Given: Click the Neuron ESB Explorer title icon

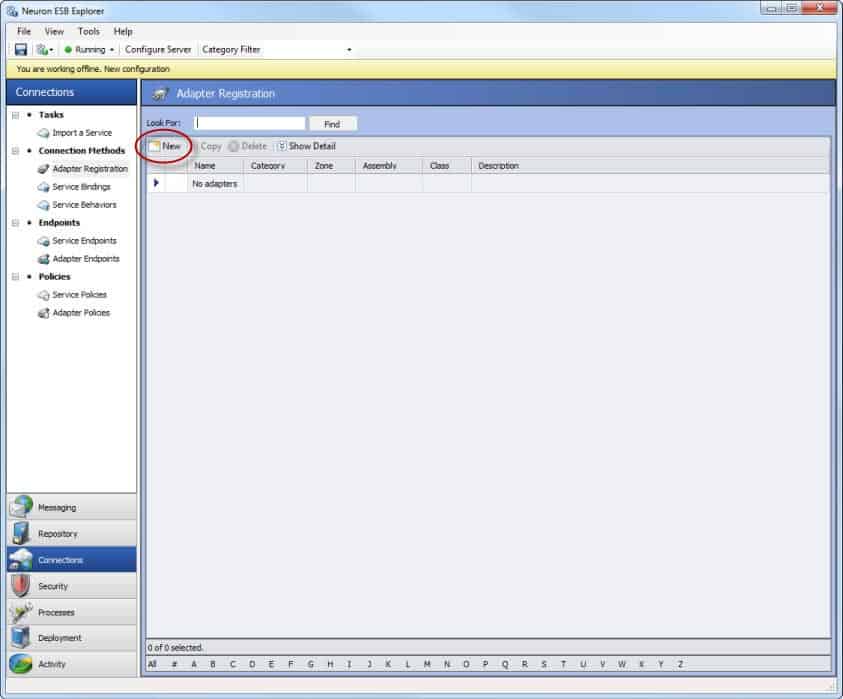Looking at the screenshot, I should 12,11.
